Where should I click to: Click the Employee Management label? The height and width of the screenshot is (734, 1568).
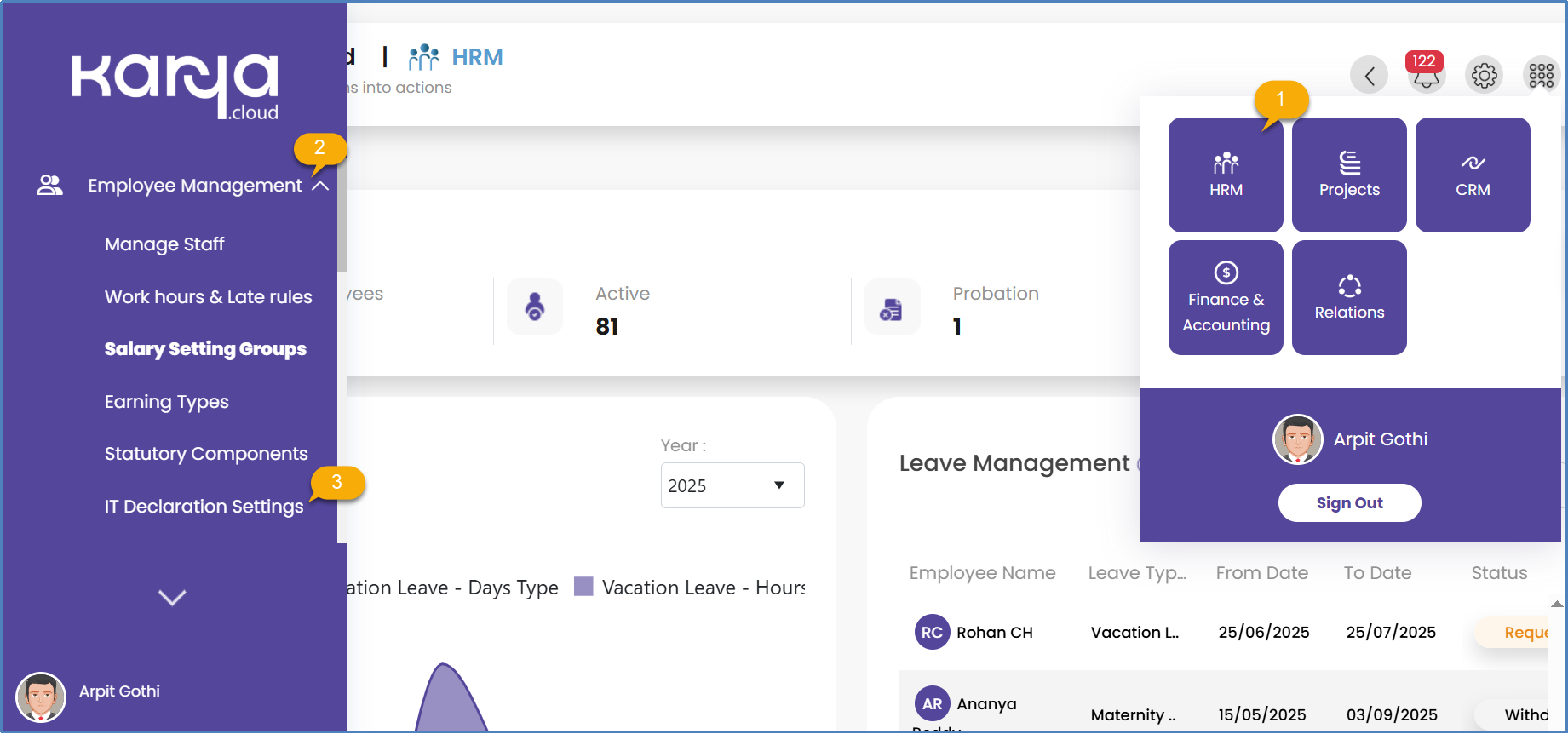pos(195,186)
